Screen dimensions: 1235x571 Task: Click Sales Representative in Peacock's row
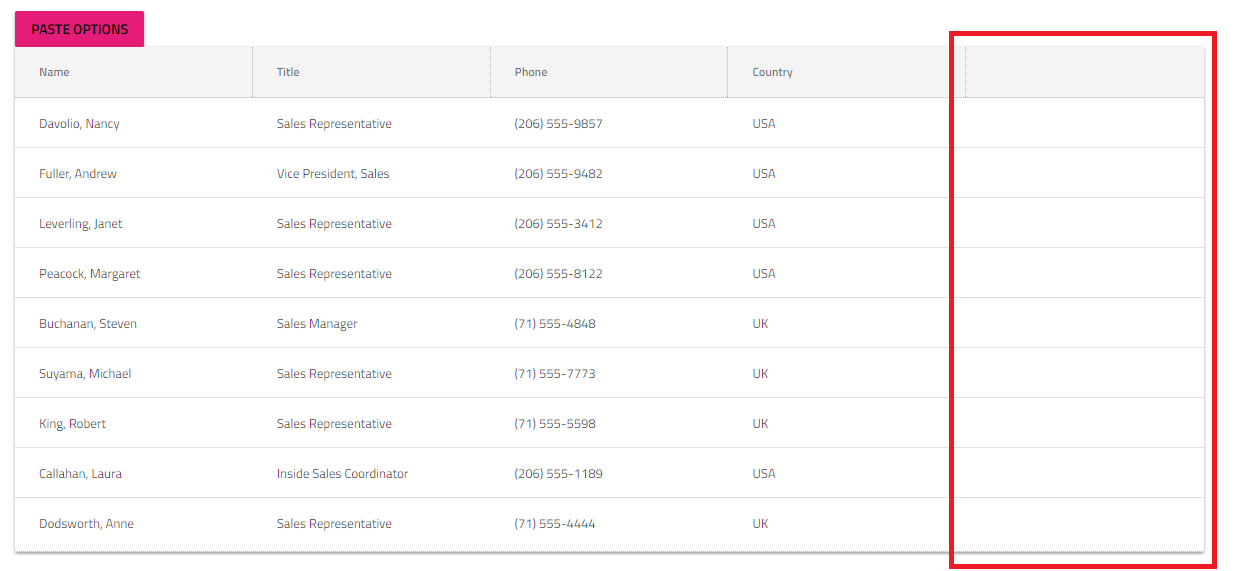click(334, 274)
